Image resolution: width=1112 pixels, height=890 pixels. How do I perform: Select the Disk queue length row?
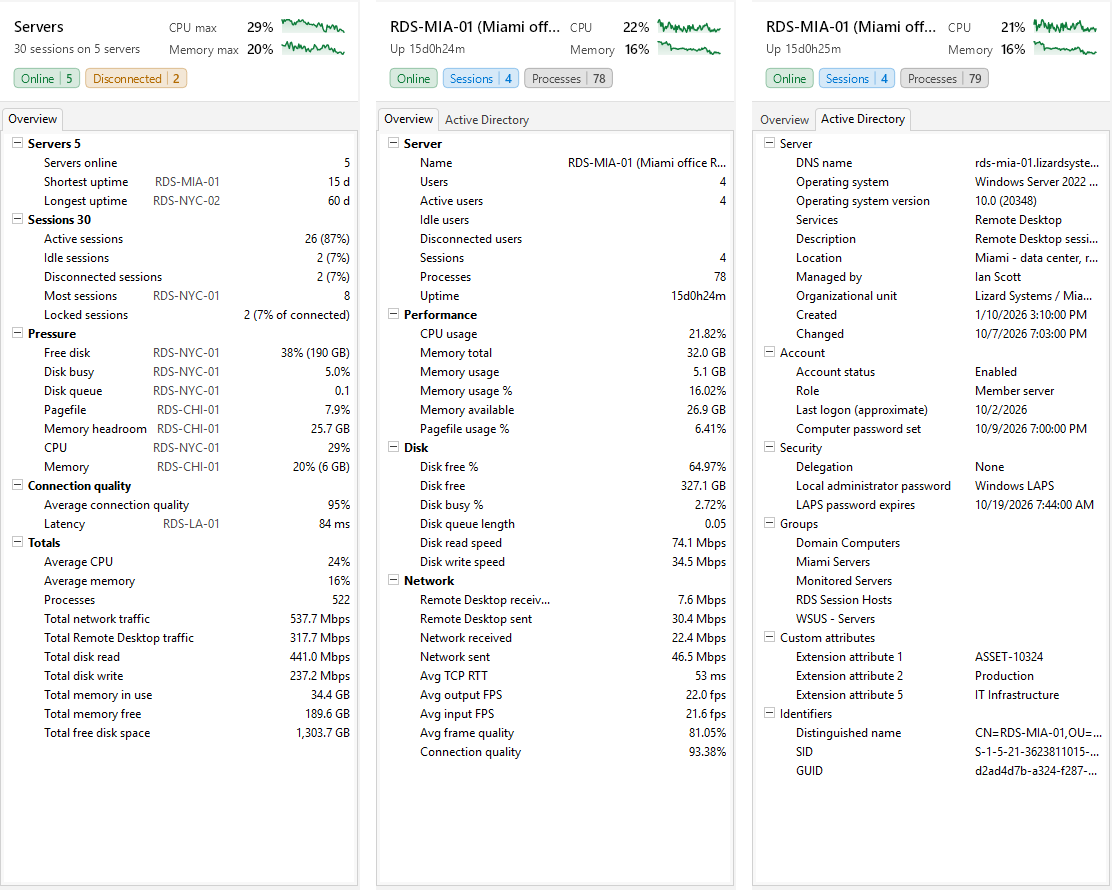[557, 523]
